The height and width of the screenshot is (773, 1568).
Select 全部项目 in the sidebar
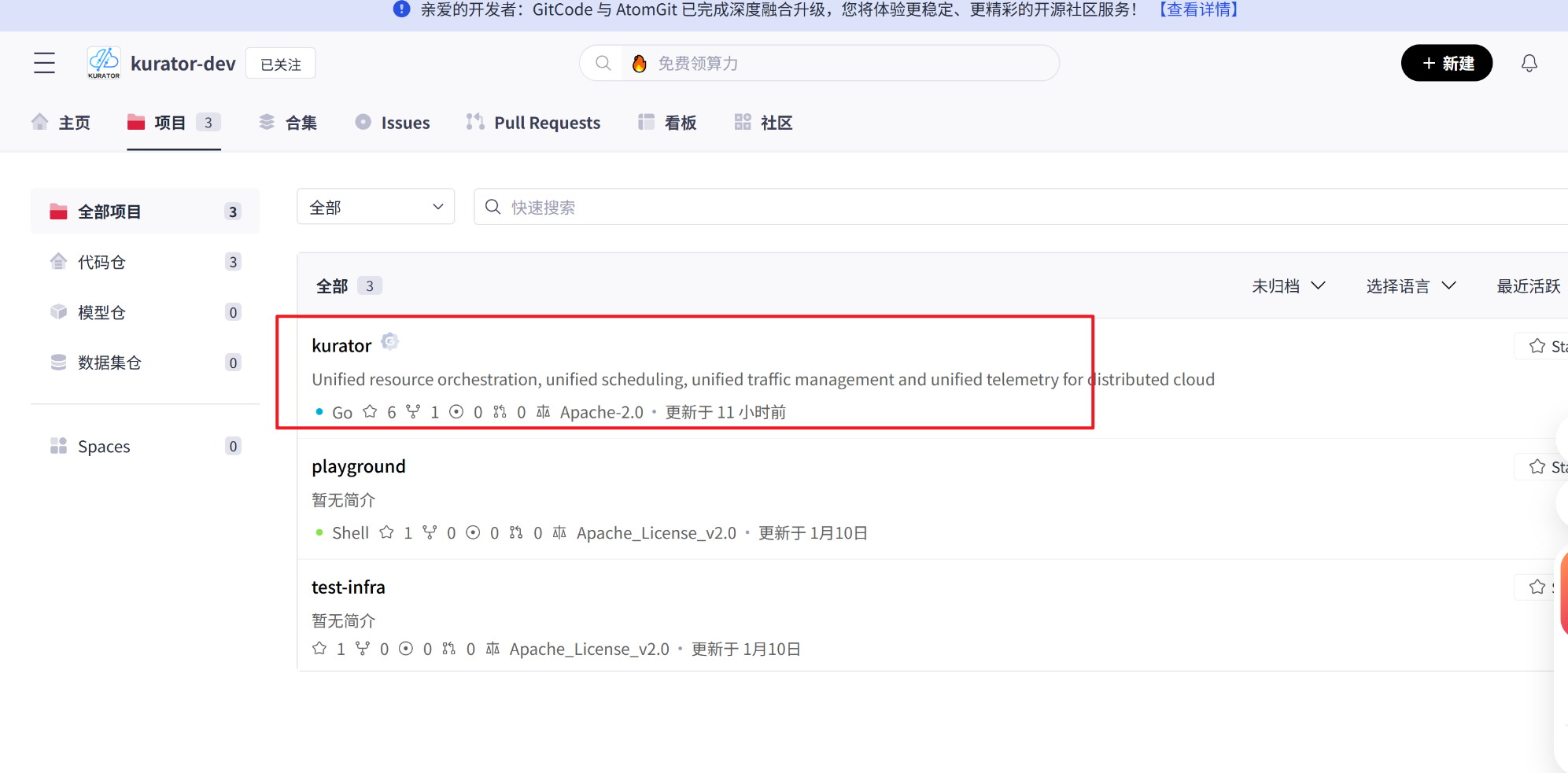[x=145, y=211]
